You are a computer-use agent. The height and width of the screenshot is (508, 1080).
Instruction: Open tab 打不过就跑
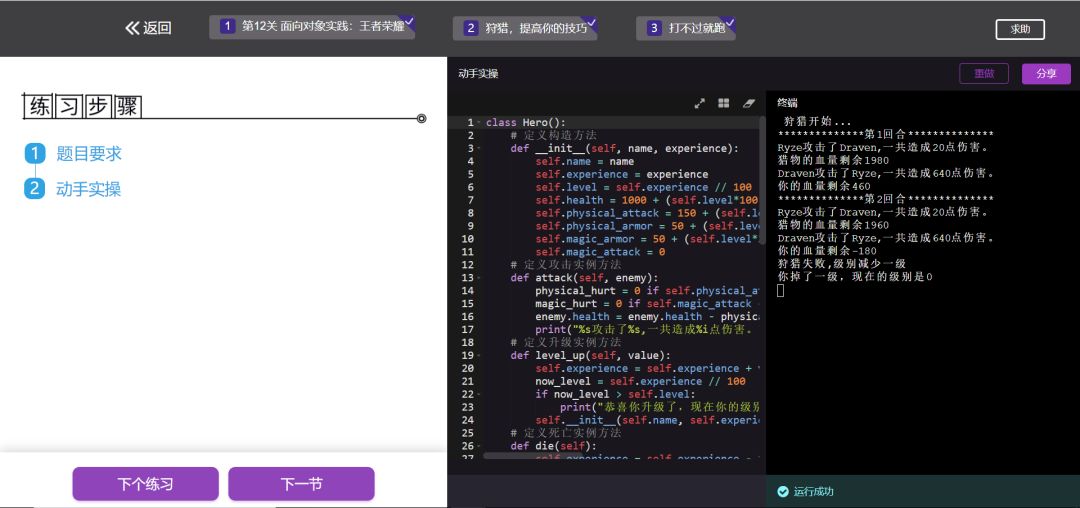686,28
